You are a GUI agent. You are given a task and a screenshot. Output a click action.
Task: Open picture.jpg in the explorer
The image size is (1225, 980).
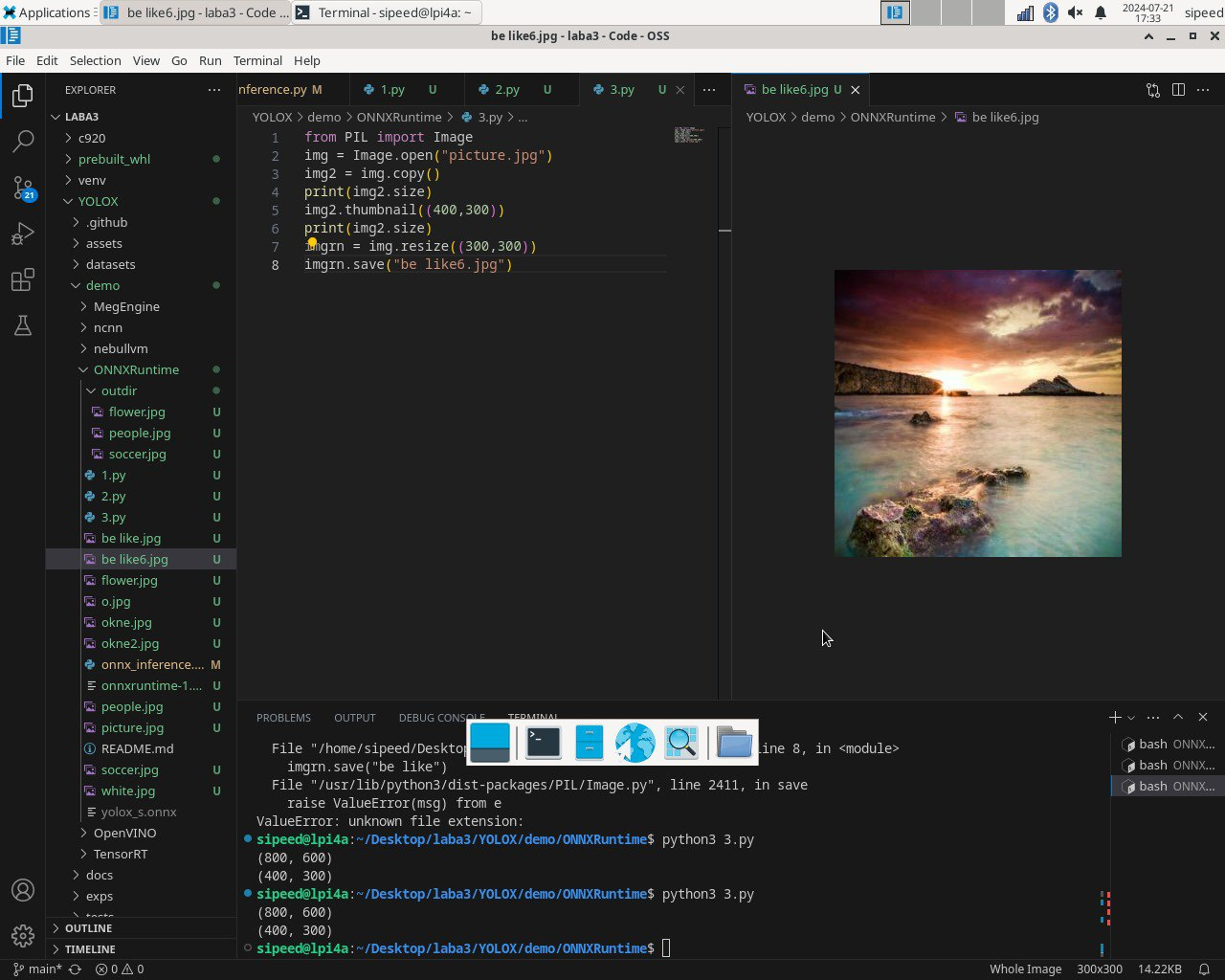[x=132, y=727]
